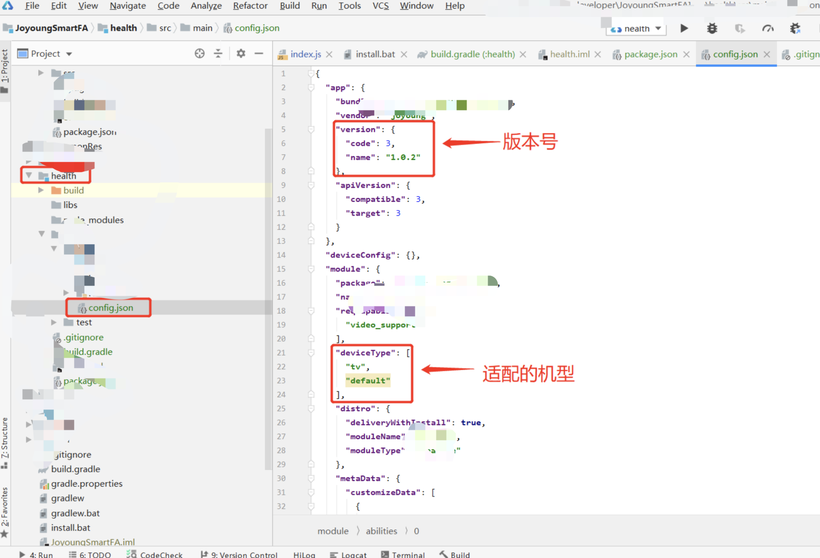Open the 2: Favorites side tool window
Screen dimensions: 820x558
(5, 513)
